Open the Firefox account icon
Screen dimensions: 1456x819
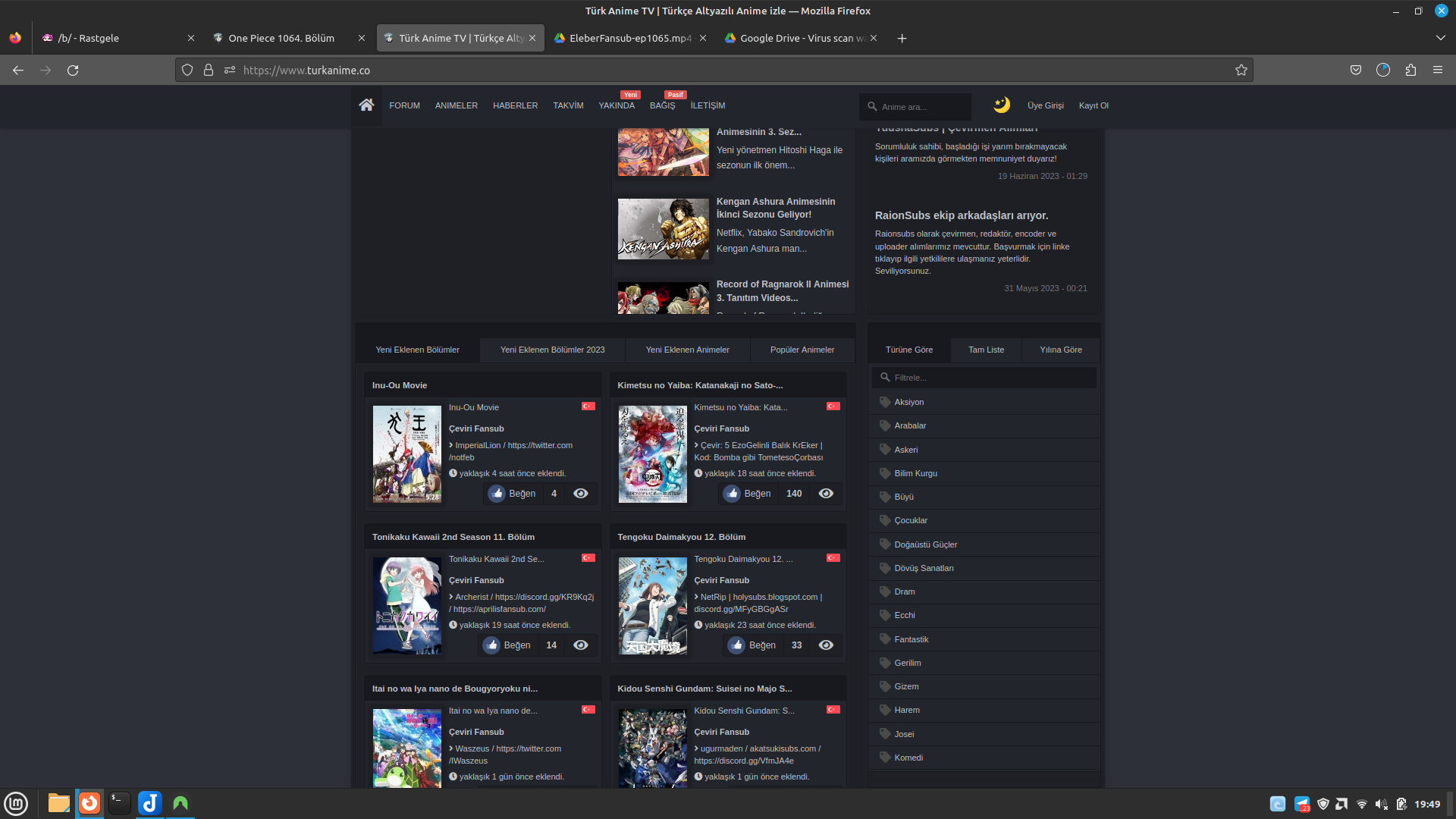coord(1383,70)
